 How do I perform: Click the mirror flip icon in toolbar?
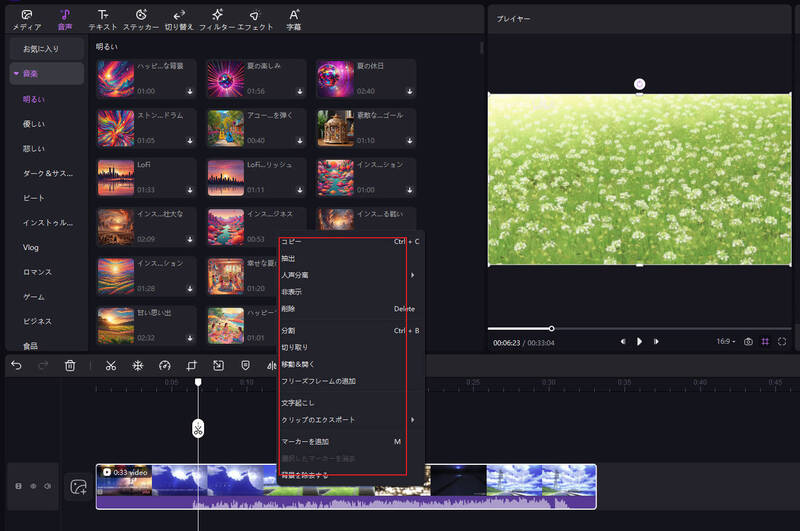[272, 365]
